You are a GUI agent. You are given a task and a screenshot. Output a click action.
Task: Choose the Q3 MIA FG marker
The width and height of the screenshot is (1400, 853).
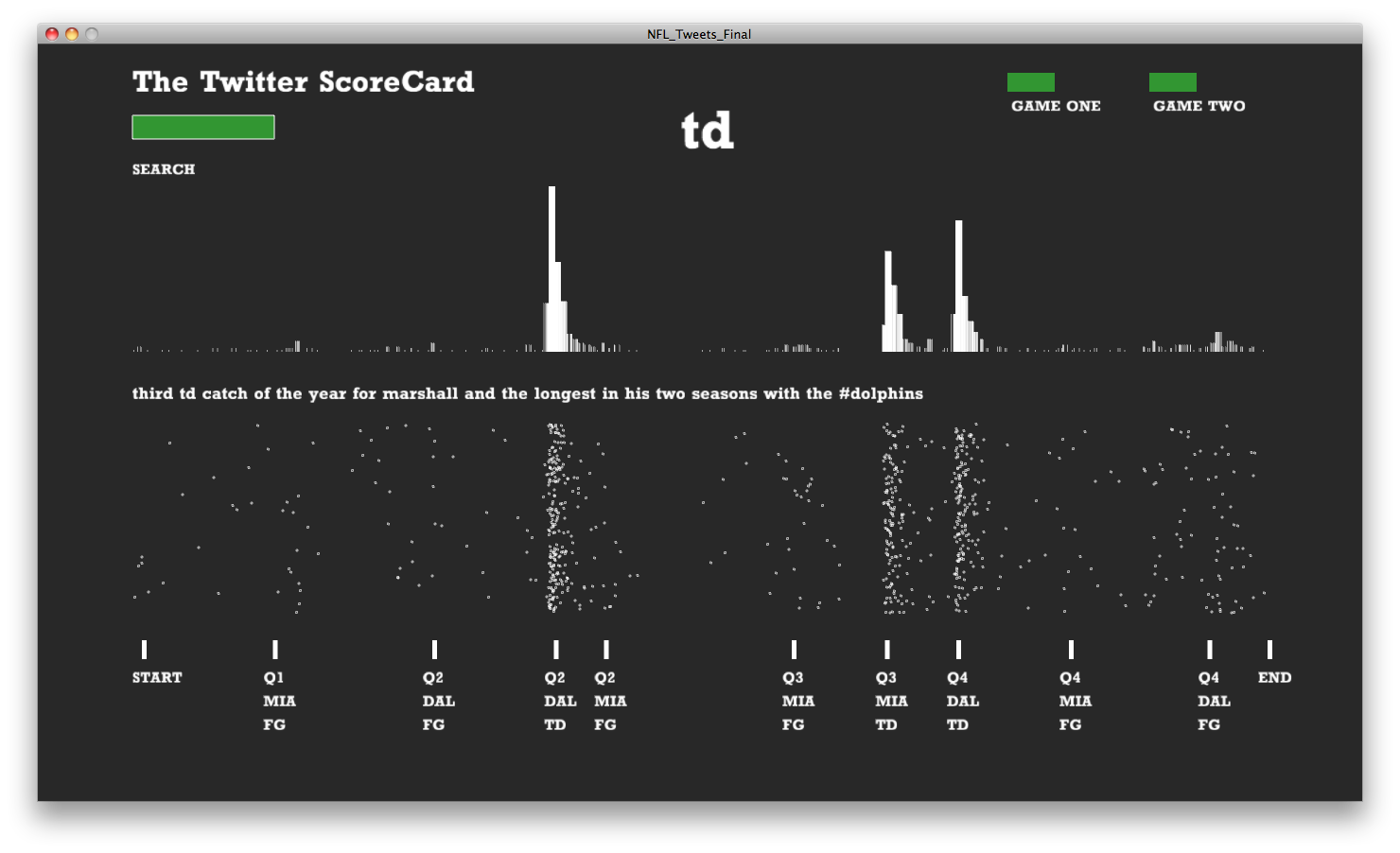coord(794,650)
